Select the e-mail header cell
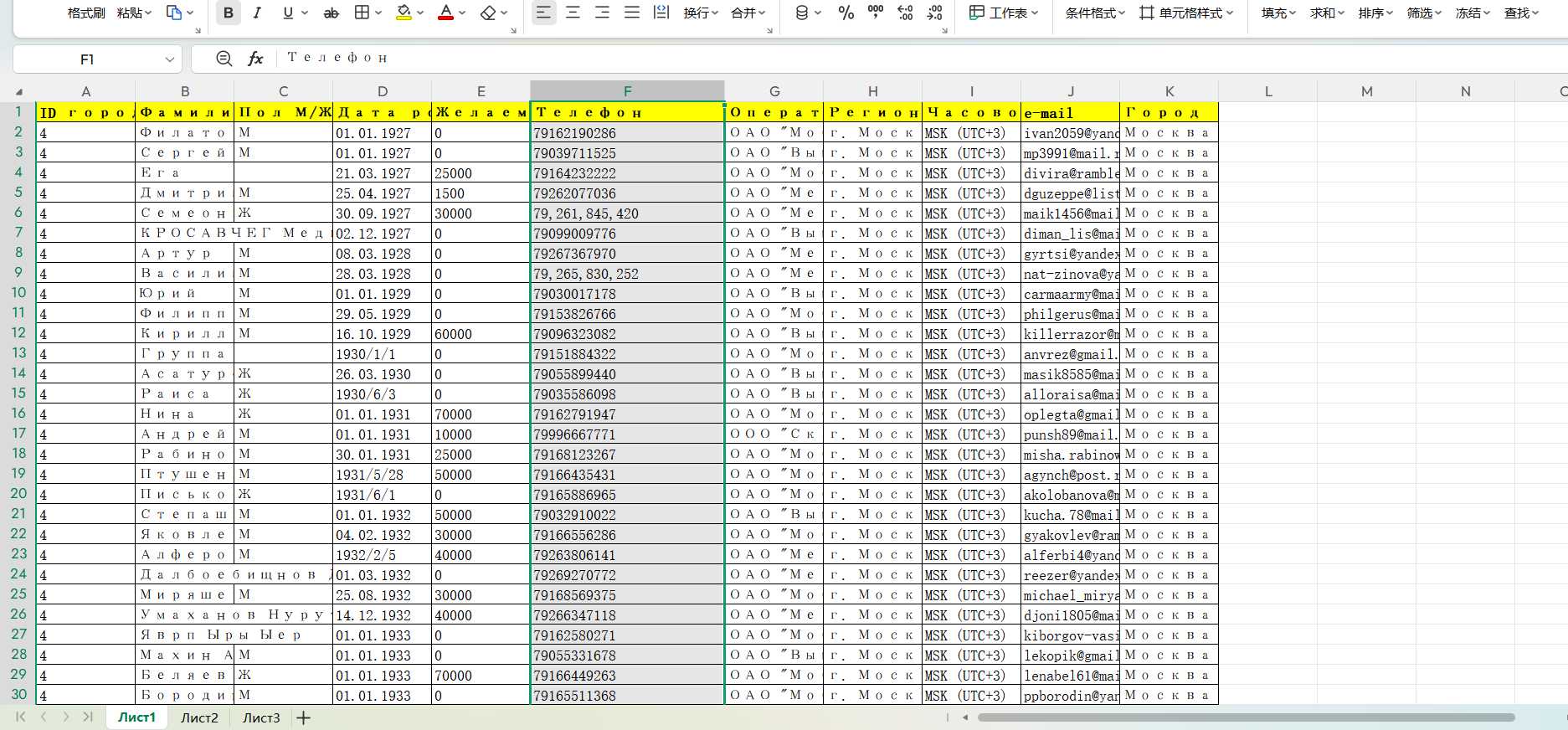The height and width of the screenshot is (730, 1568). coord(1070,112)
